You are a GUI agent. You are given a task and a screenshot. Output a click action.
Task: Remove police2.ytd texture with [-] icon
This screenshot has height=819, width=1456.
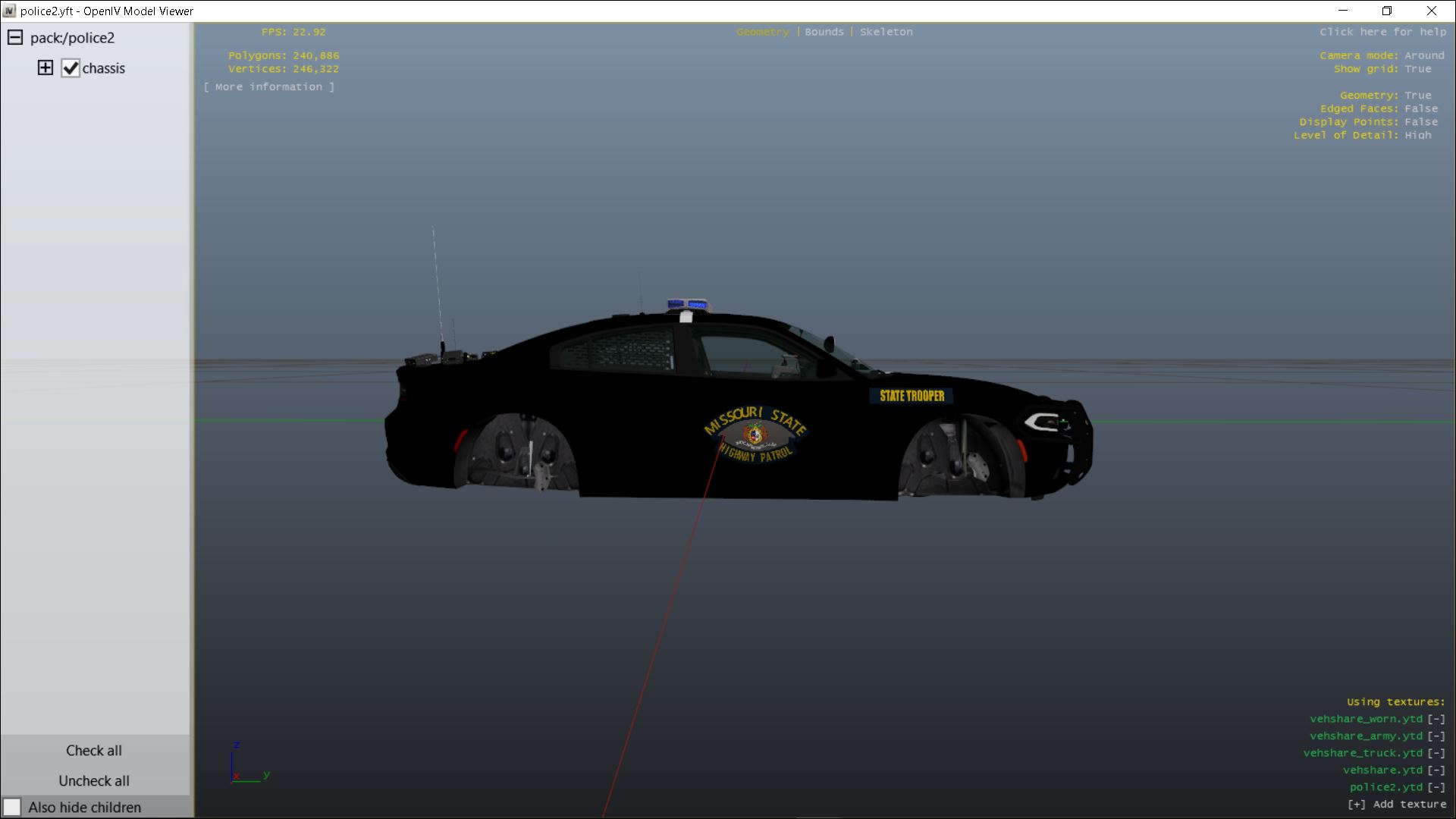point(1436,787)
